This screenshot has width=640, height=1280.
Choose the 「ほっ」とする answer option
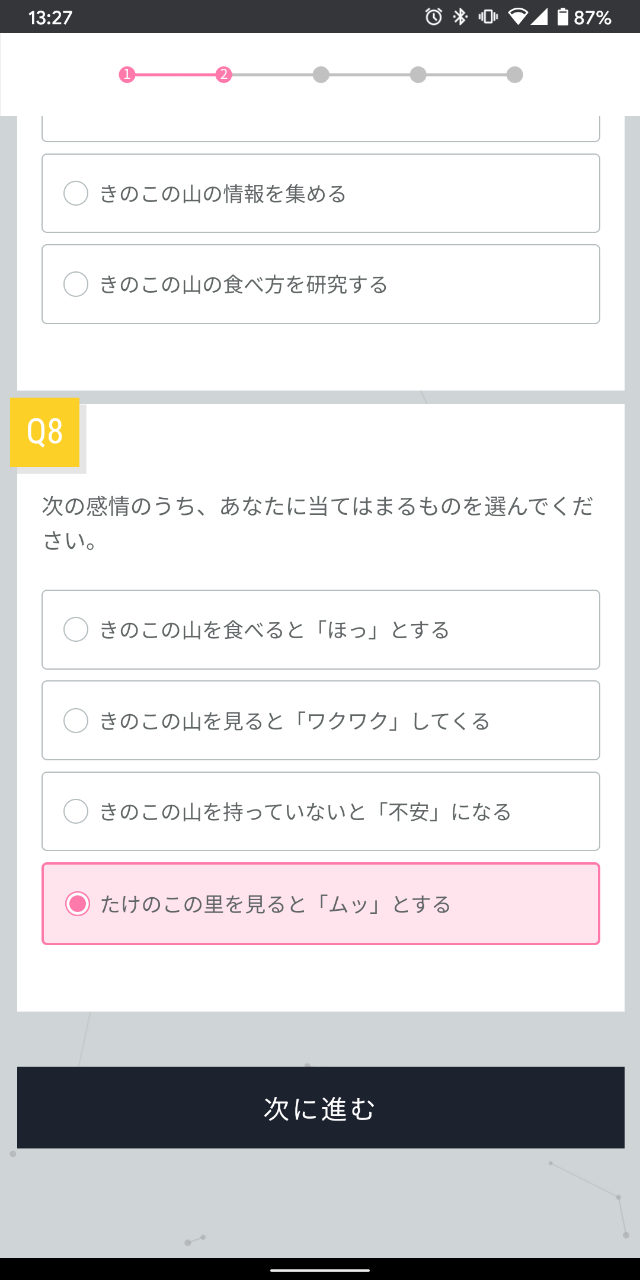[76, 630]
